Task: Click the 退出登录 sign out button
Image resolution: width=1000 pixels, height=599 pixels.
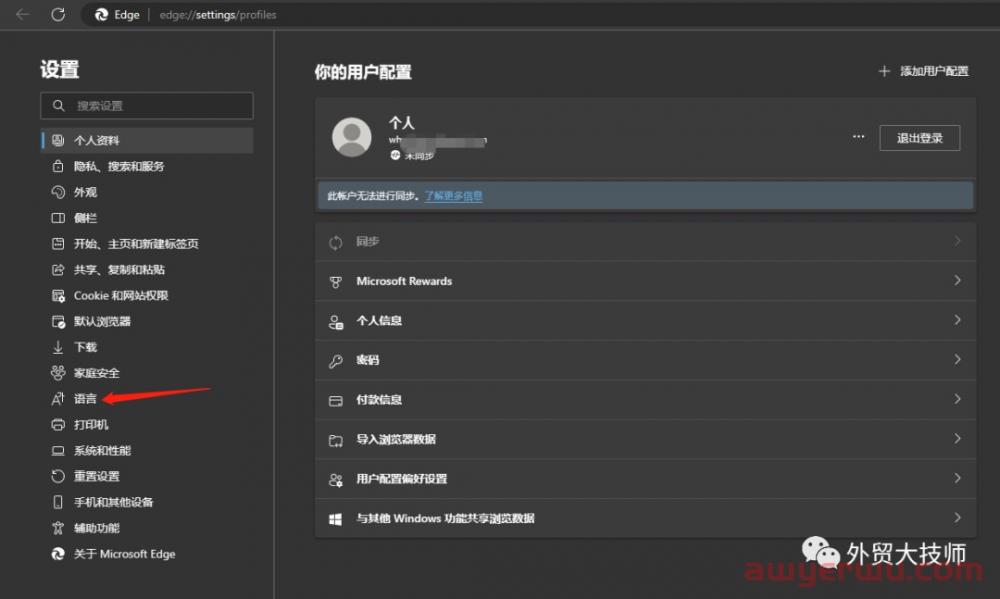Action: tap(920, 138)
